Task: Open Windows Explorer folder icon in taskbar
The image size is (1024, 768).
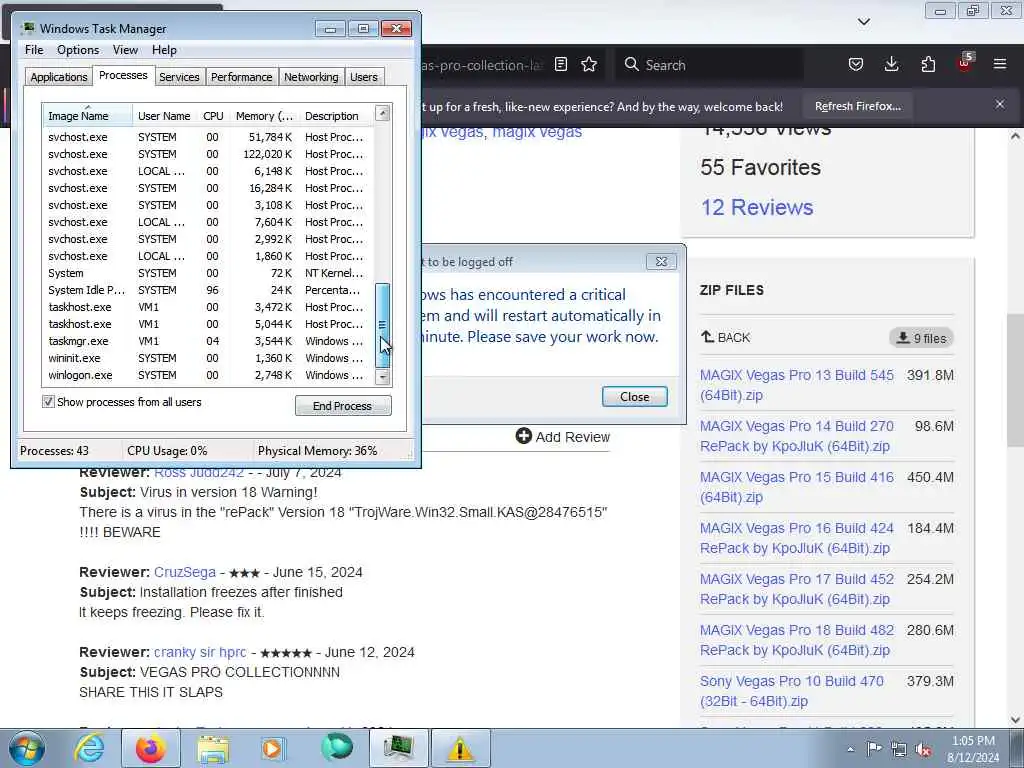Action: pos(213,748)
